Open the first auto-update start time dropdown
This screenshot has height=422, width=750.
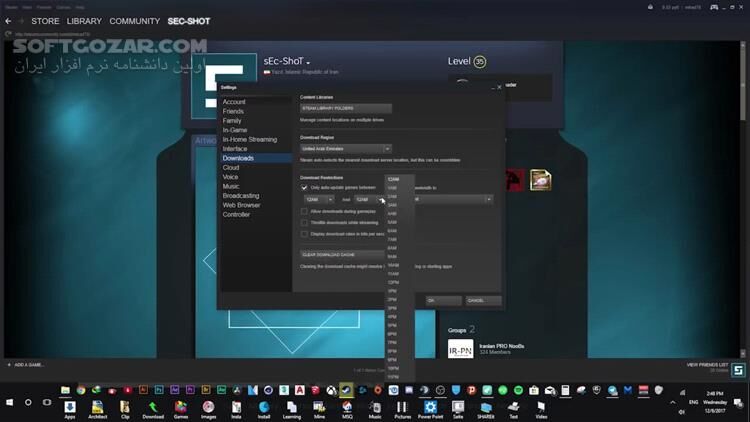[318, 199]
